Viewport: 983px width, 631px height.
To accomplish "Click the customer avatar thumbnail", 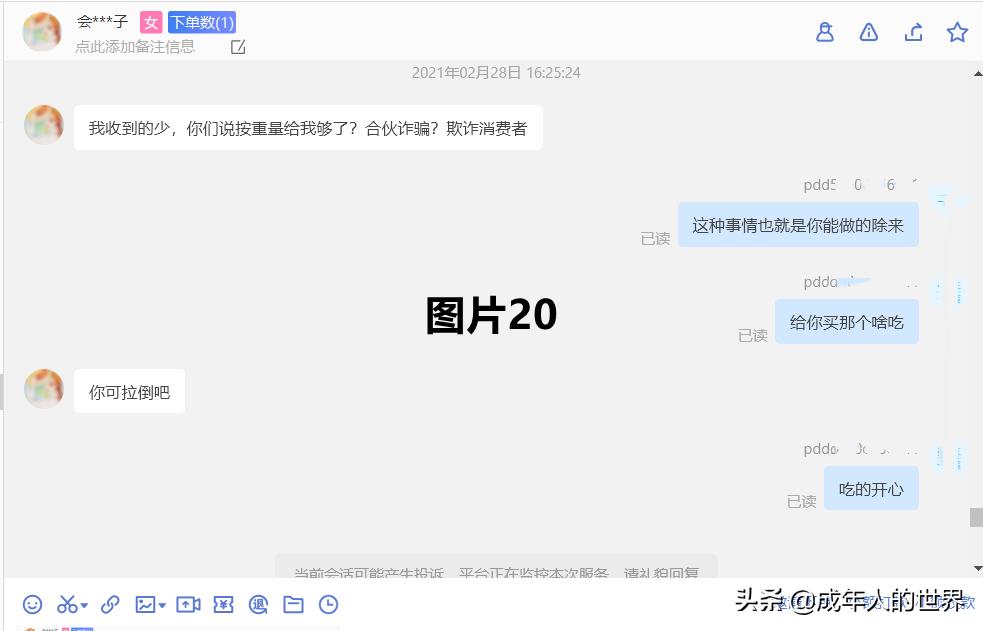I will pos(41,31).
